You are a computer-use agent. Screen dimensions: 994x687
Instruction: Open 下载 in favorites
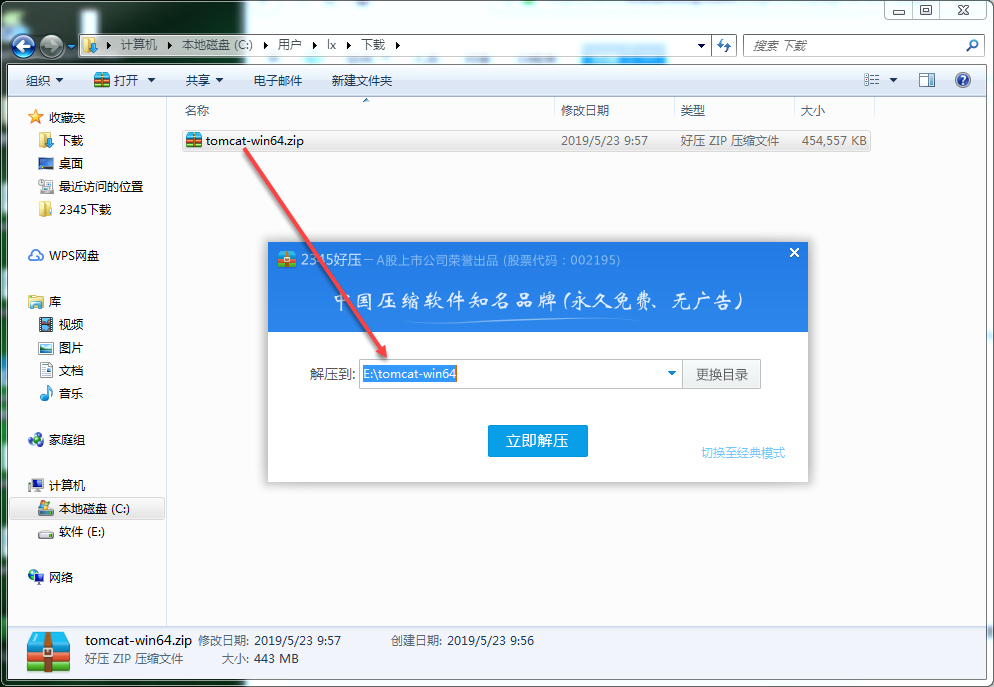pyautogui.click(x=71, y=140)
